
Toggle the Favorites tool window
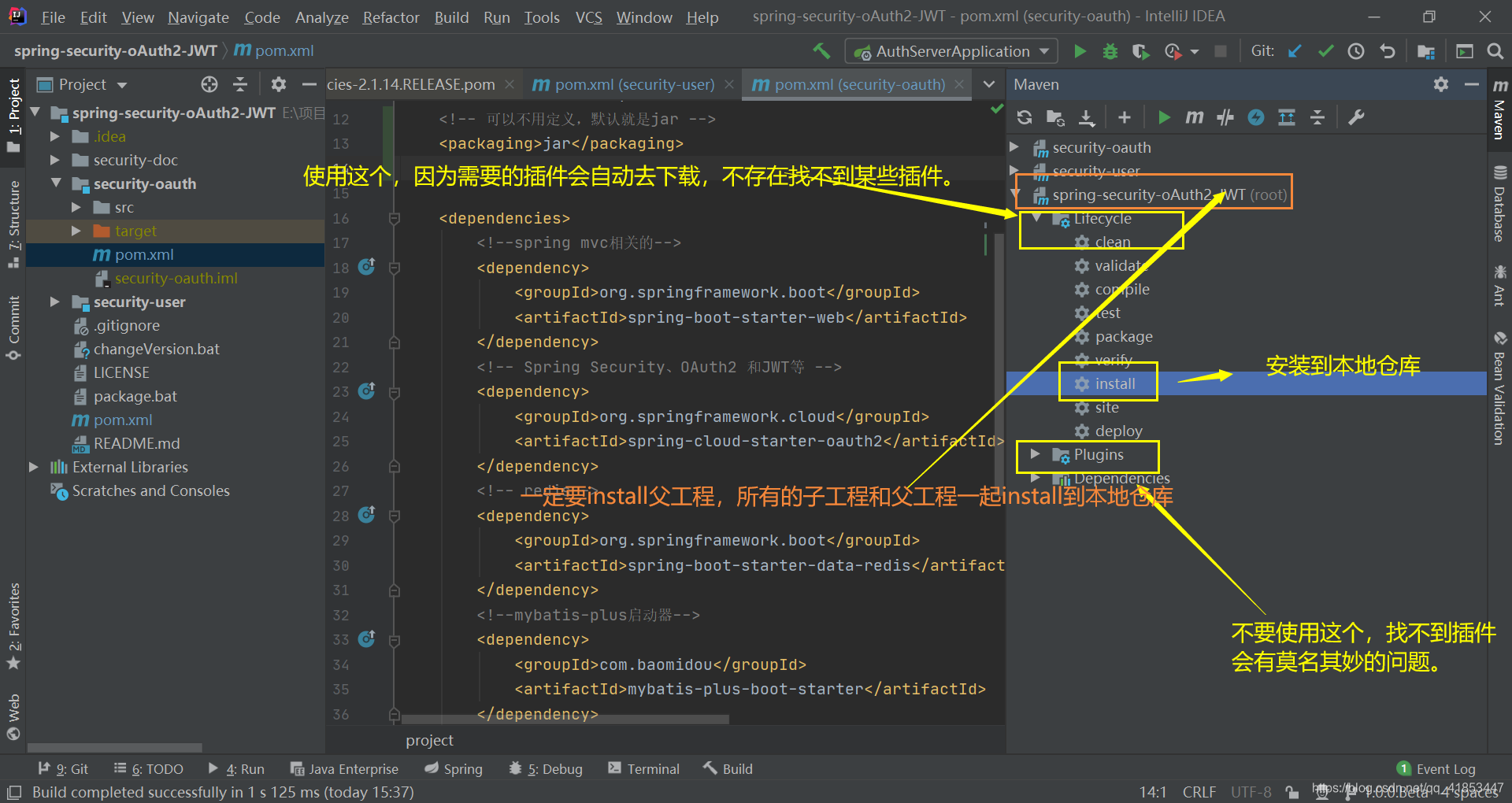[x=13, y=627]
